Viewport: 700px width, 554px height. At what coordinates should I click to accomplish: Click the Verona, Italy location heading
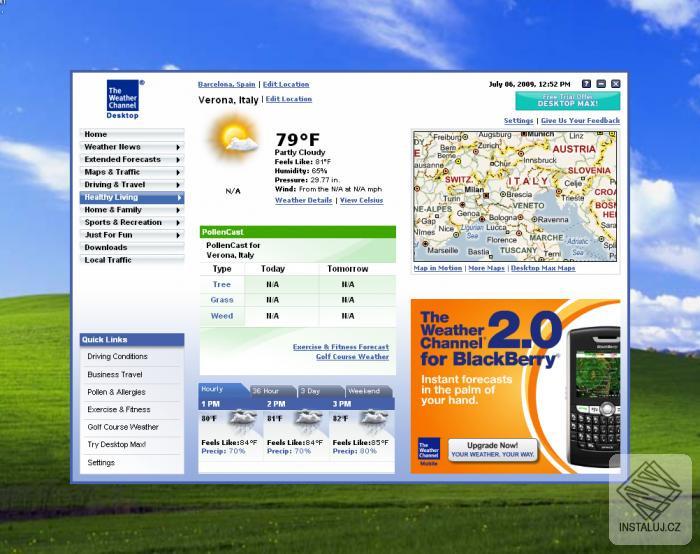pos(228,100)
